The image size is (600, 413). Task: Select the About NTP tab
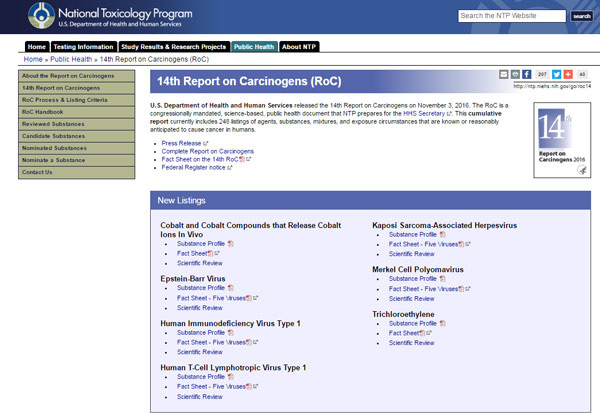301,46
